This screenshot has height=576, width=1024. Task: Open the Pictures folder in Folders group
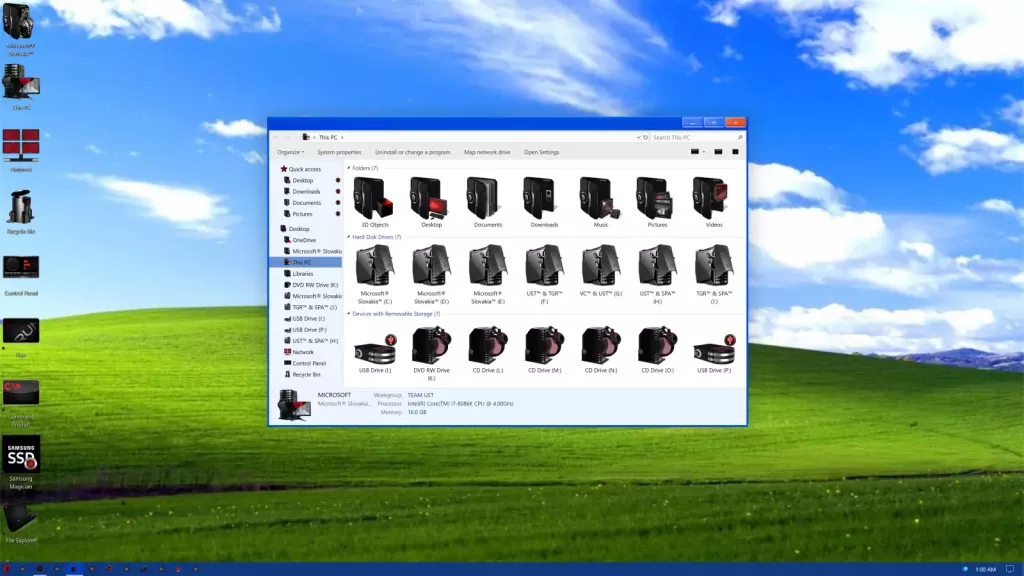(657, 202)
